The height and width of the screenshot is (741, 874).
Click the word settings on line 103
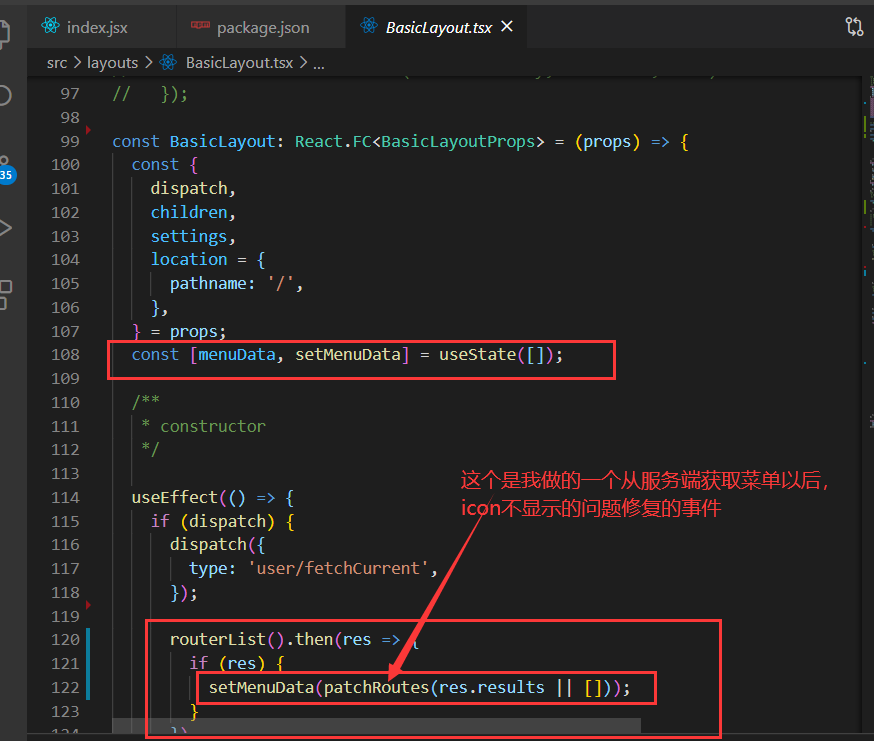point(189,236)
